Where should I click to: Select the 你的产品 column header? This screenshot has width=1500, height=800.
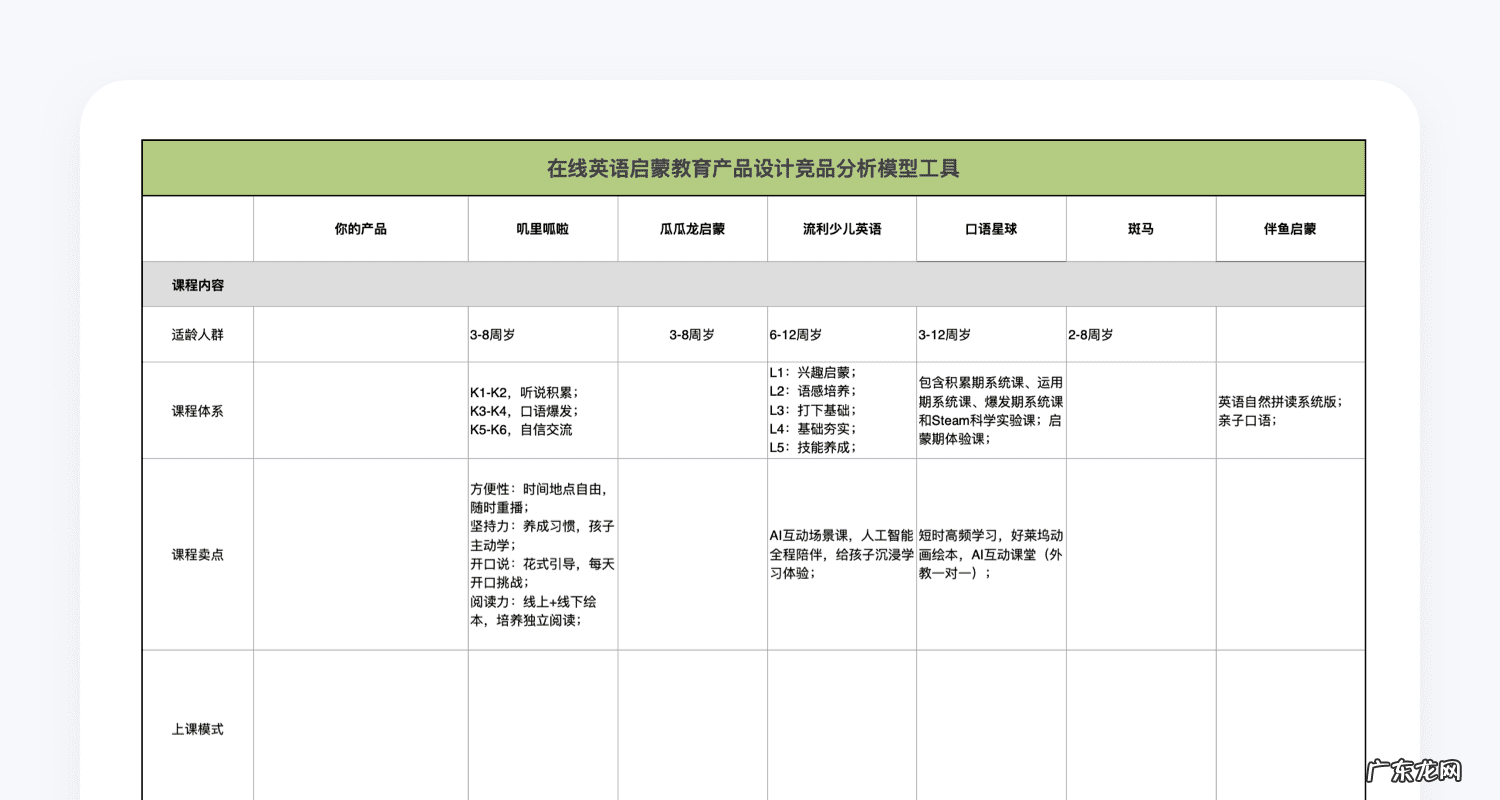(360, 228)
